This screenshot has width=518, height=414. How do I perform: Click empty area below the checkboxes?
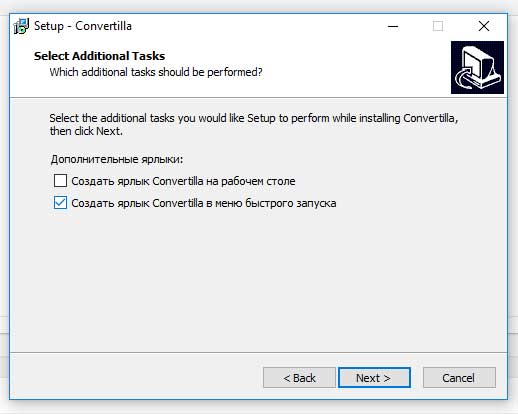(258, 280)
